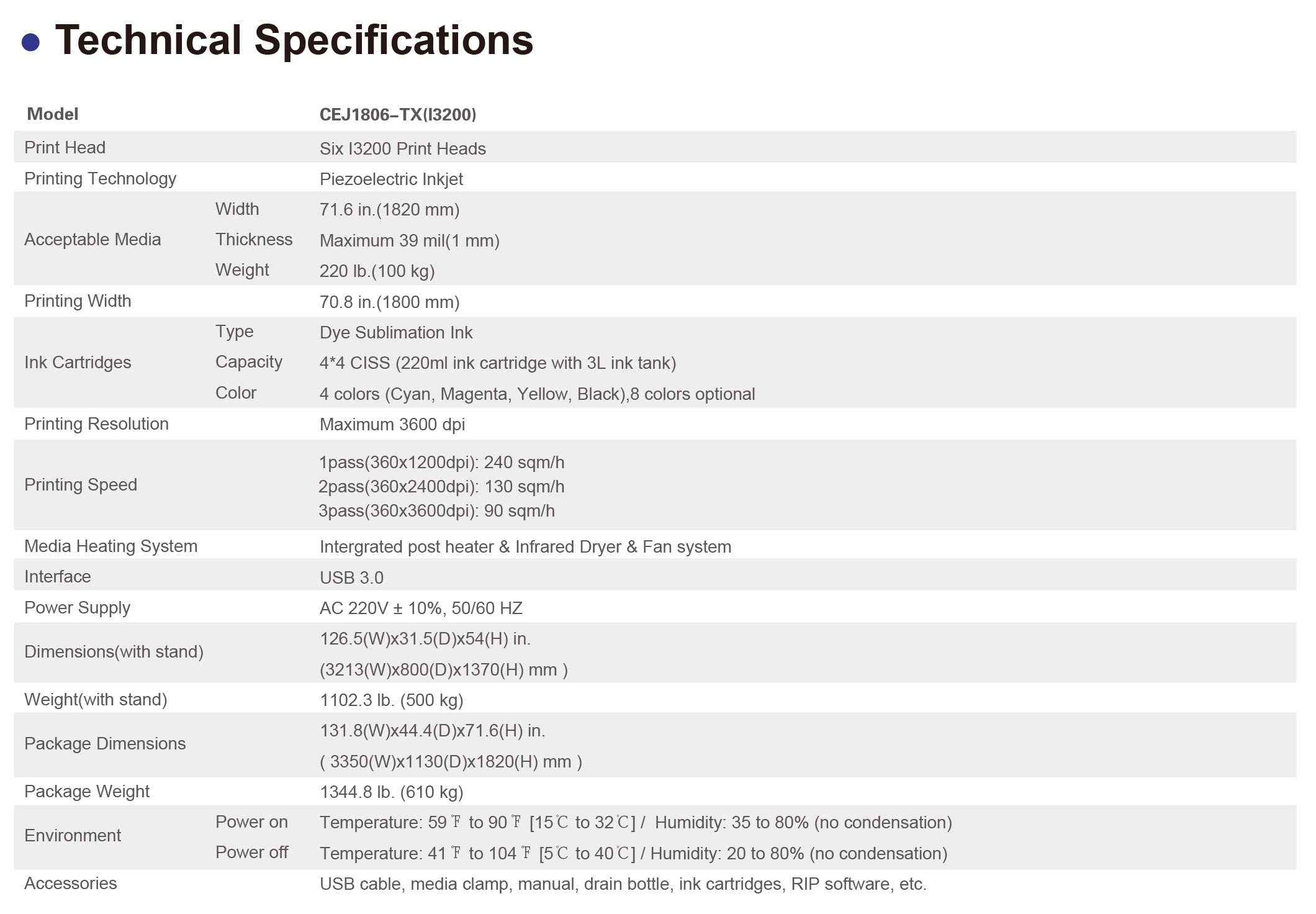Click the 2pass(360x2400dpi) speed line

coord(441,487)
